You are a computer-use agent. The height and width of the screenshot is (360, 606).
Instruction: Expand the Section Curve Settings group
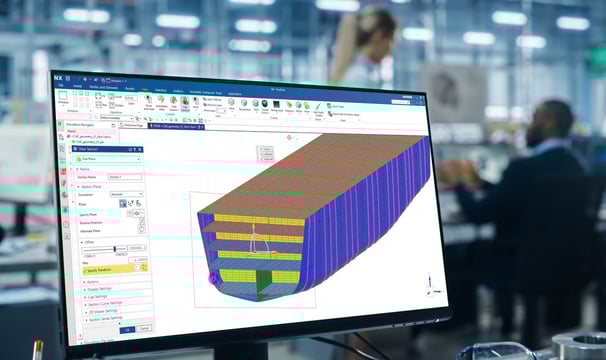click(x=103, y=304)
